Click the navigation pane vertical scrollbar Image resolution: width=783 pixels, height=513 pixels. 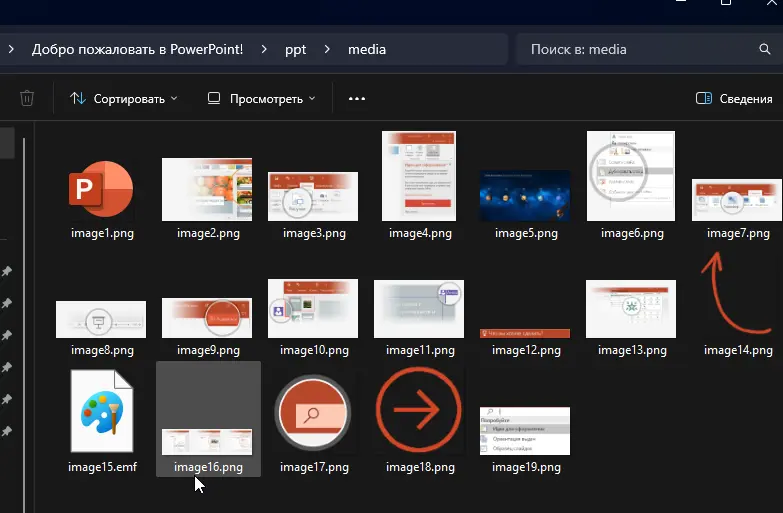[x=24, y=300]
